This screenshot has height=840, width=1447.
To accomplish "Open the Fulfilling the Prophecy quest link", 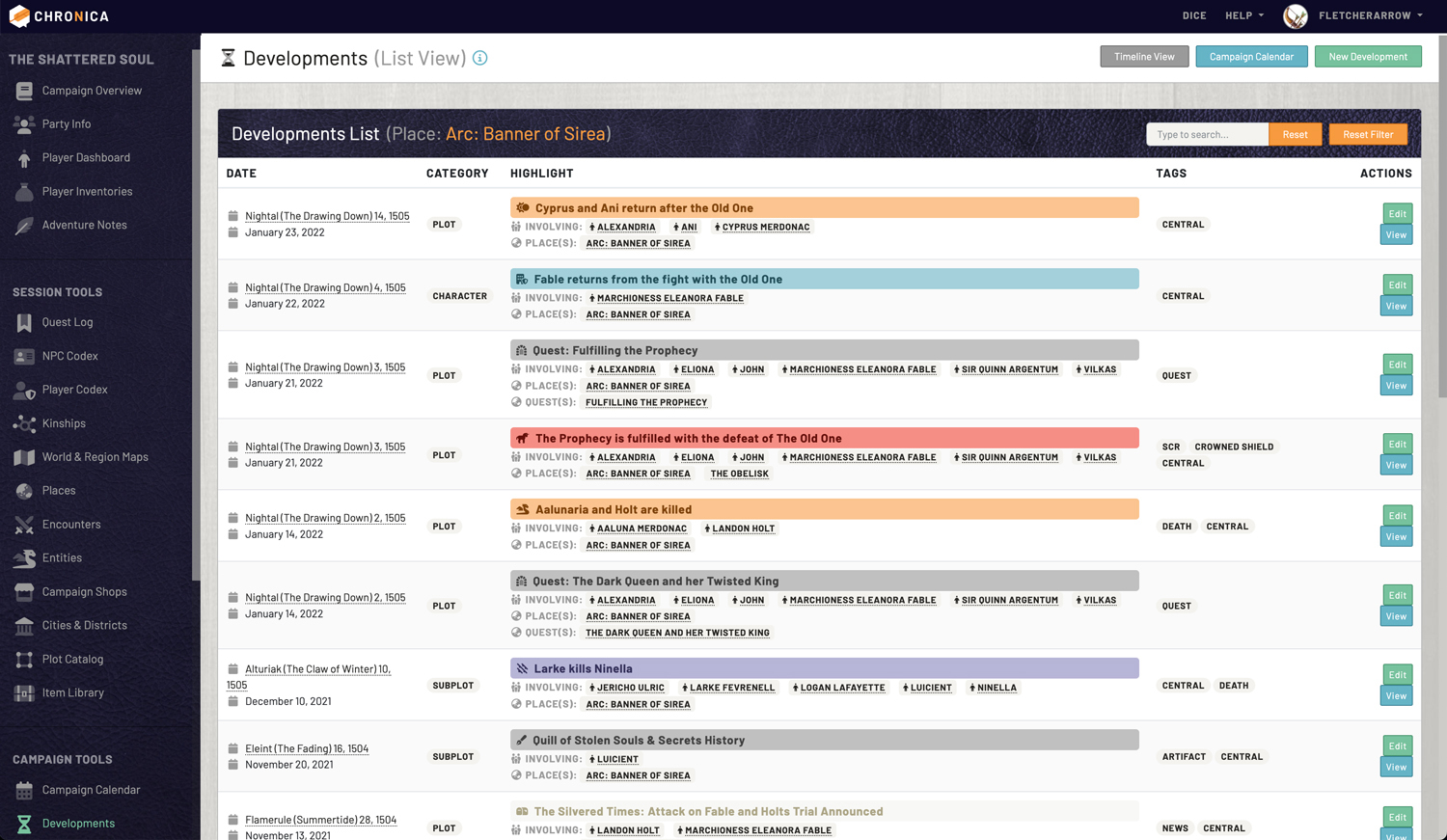I will [646, 402].
